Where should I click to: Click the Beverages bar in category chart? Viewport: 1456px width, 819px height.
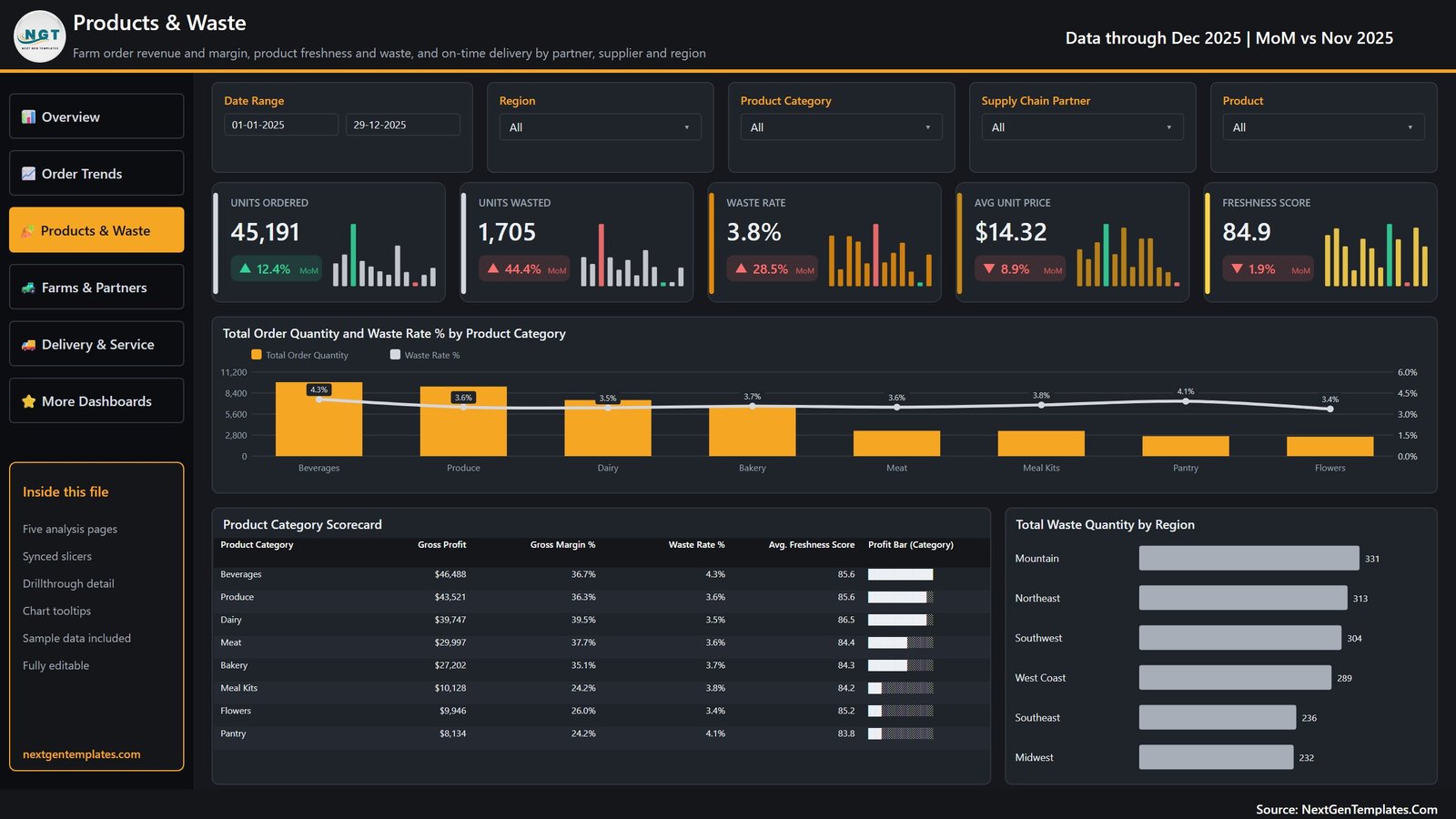[x=318, y=419]
